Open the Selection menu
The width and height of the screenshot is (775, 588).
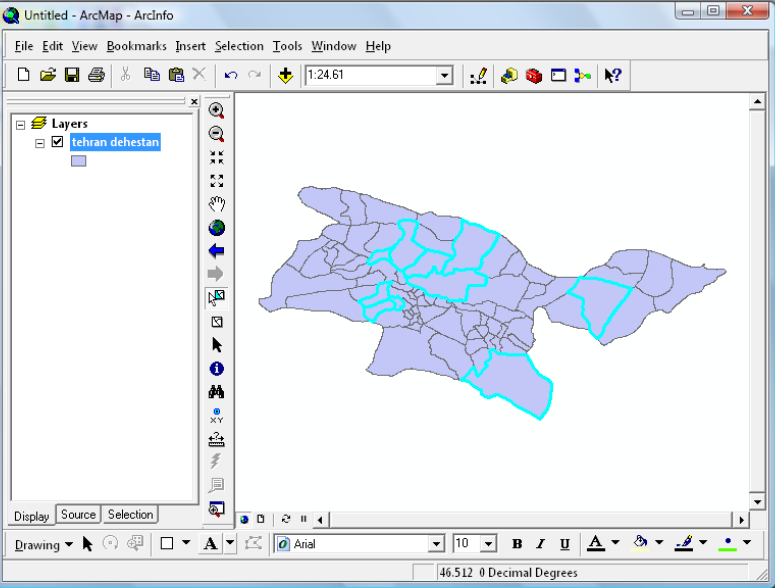coord(239,46)
